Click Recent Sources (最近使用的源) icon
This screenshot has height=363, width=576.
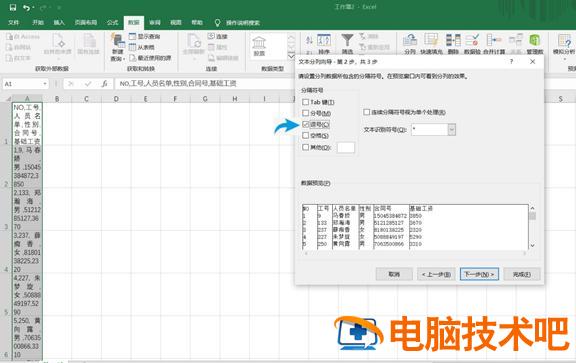tap(133, 58)
